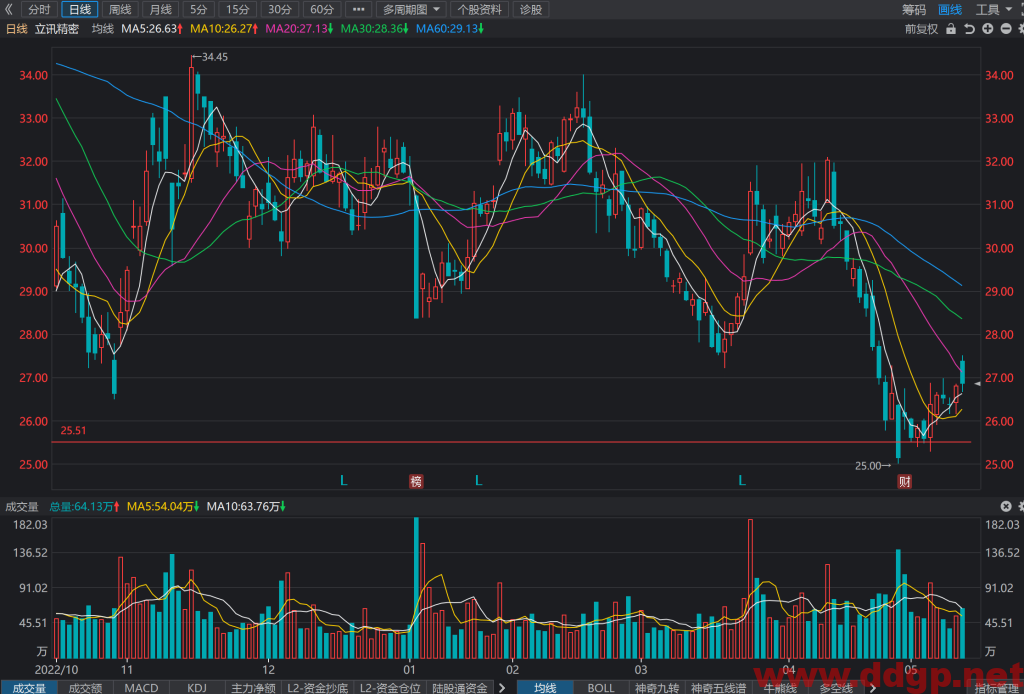The width and height of the screenshot is (1024, 694).
Task: Click the 34.45 high price label
Action: tap(214, 57)
